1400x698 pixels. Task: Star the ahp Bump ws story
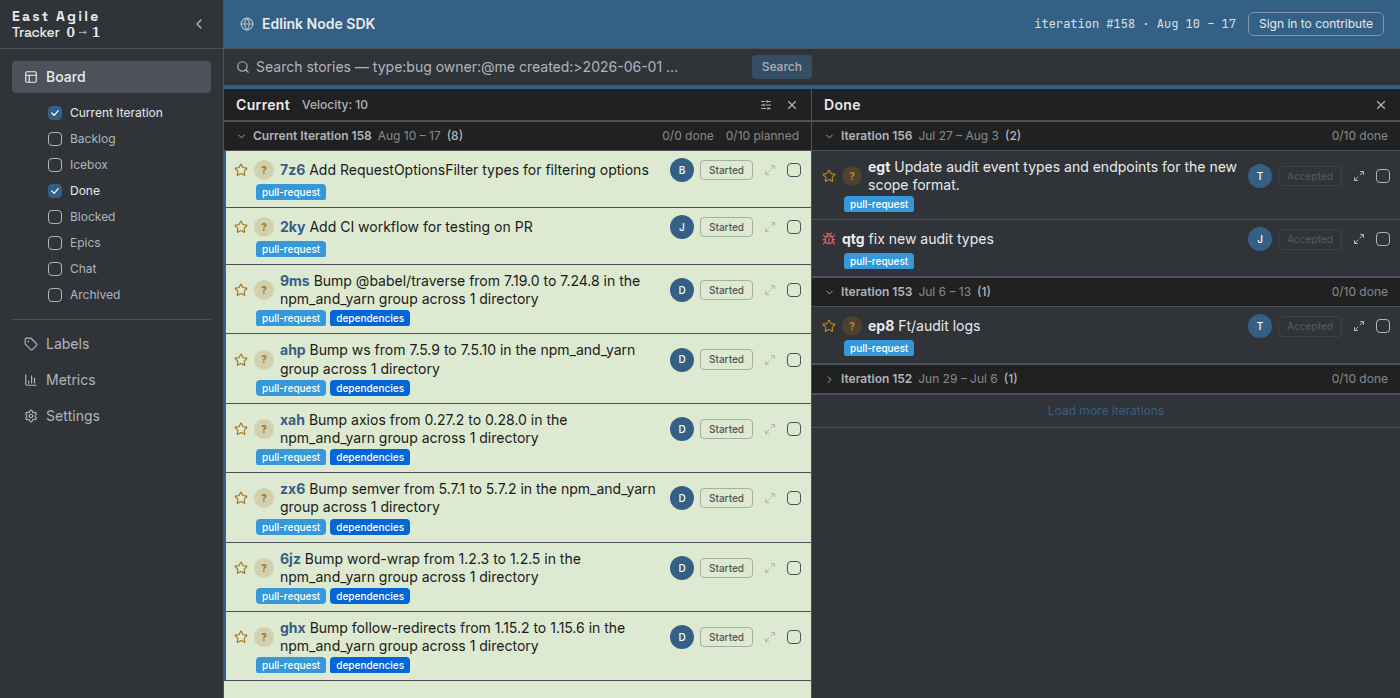coord(241,359)
